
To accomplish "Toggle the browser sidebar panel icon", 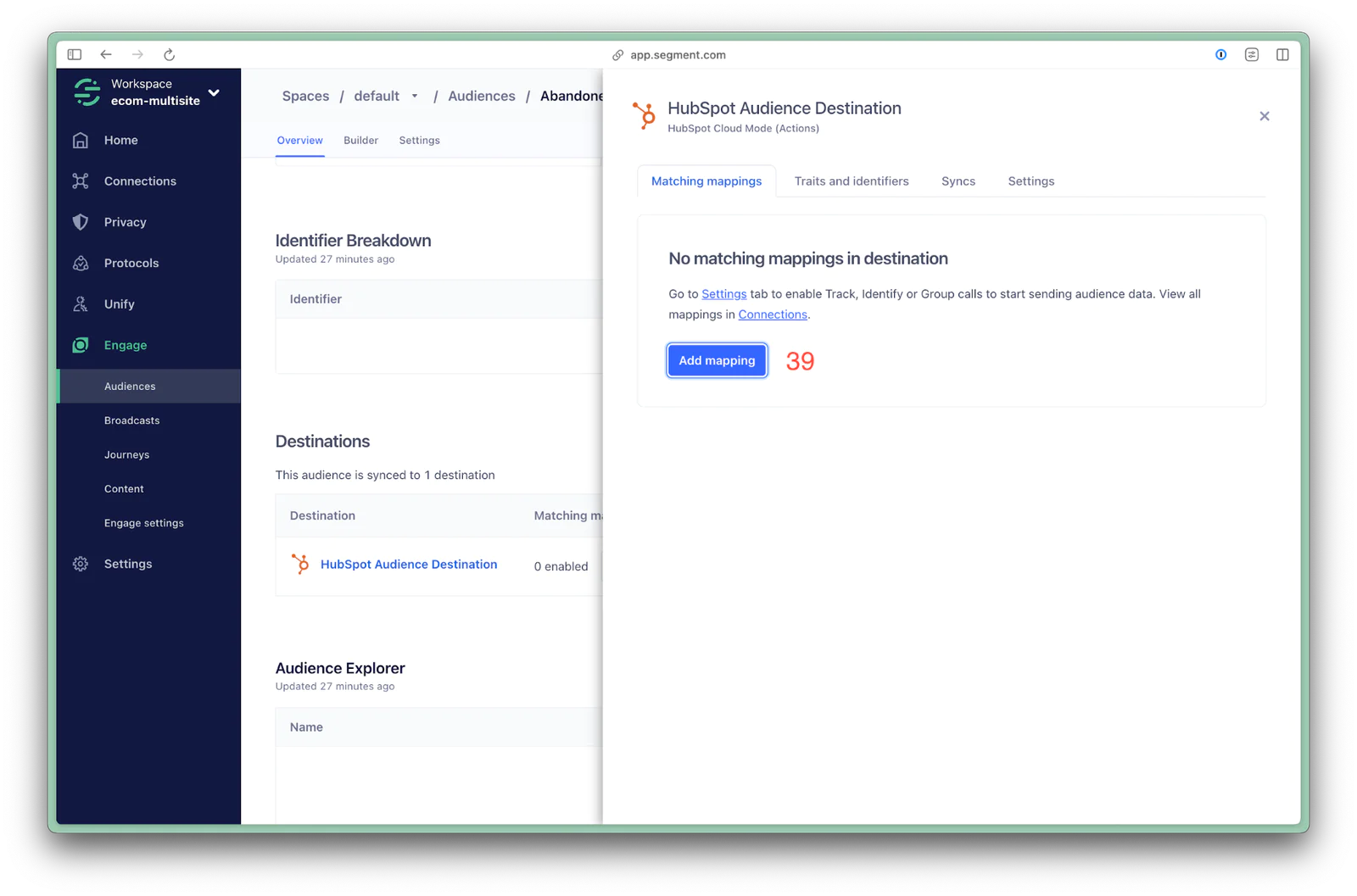I will pos(75,55).
